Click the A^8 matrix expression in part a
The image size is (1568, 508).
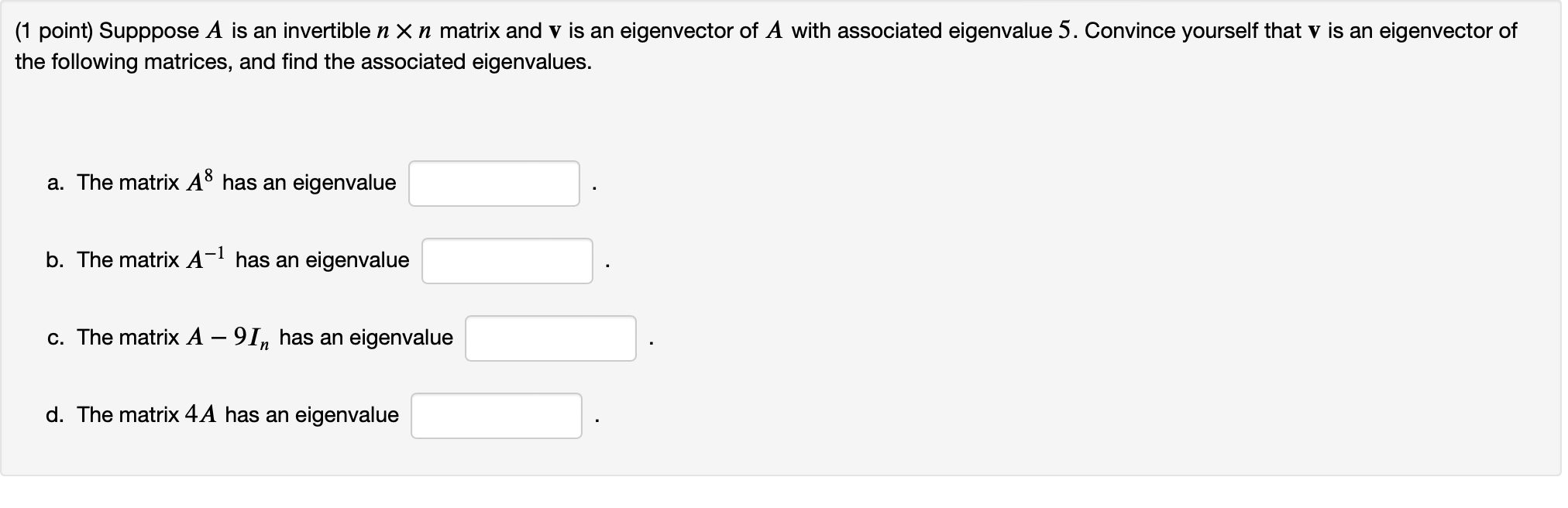[x=199, y=181]
